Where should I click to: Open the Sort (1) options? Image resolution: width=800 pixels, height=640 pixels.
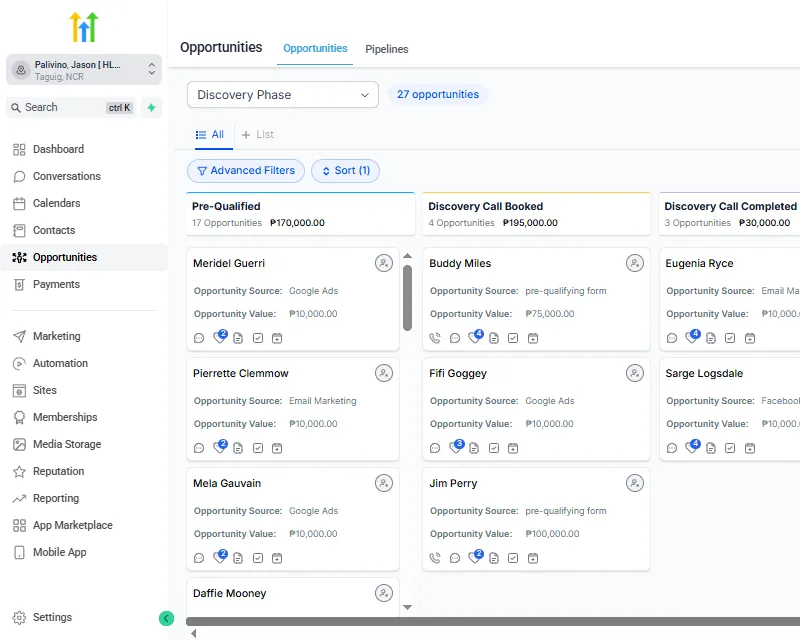coord(345,170)
